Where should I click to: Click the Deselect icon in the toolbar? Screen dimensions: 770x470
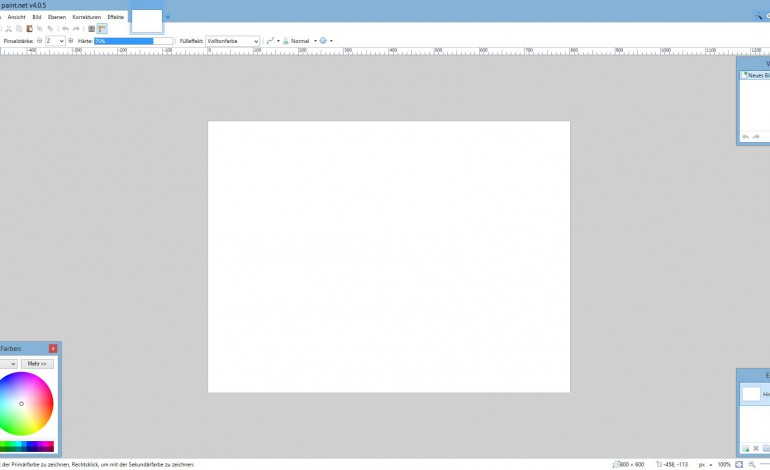pyautogui.click(x=50, y=29)
